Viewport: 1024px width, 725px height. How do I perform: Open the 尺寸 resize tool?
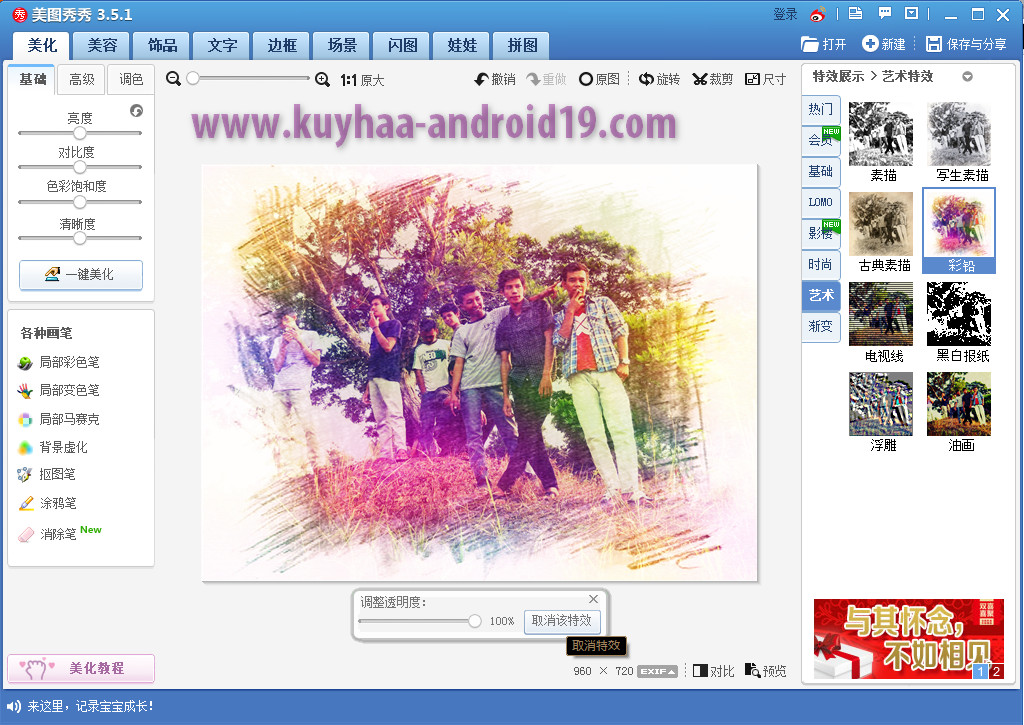tap(765, 79)
